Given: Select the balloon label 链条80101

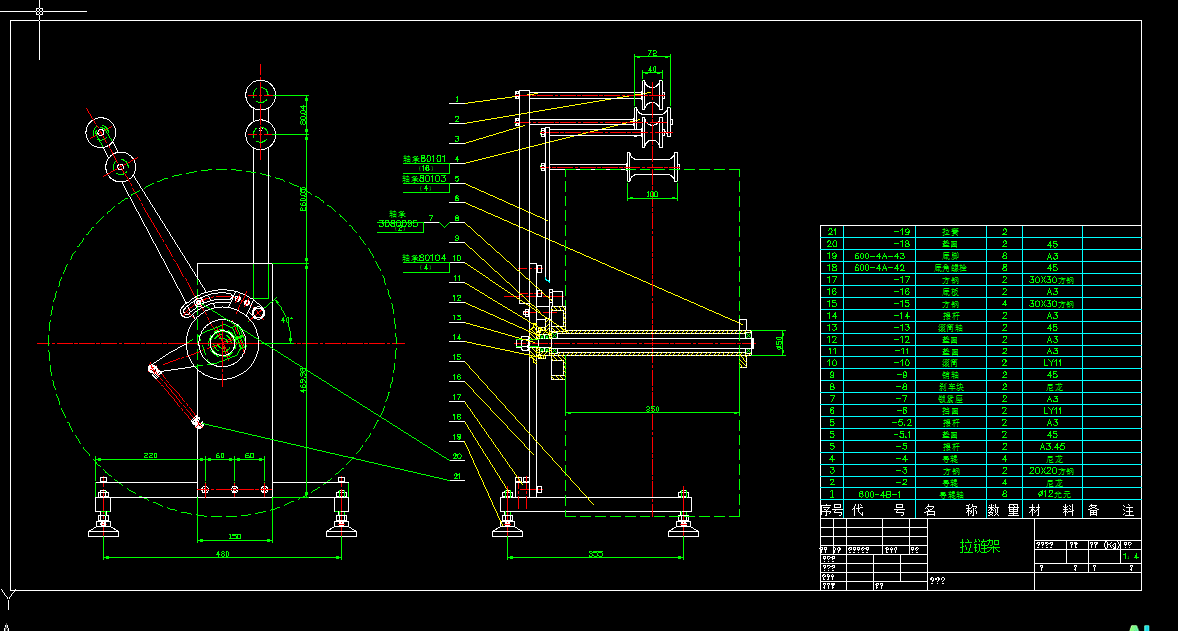Looking at the screenshot, I should (x=424, y=158).
